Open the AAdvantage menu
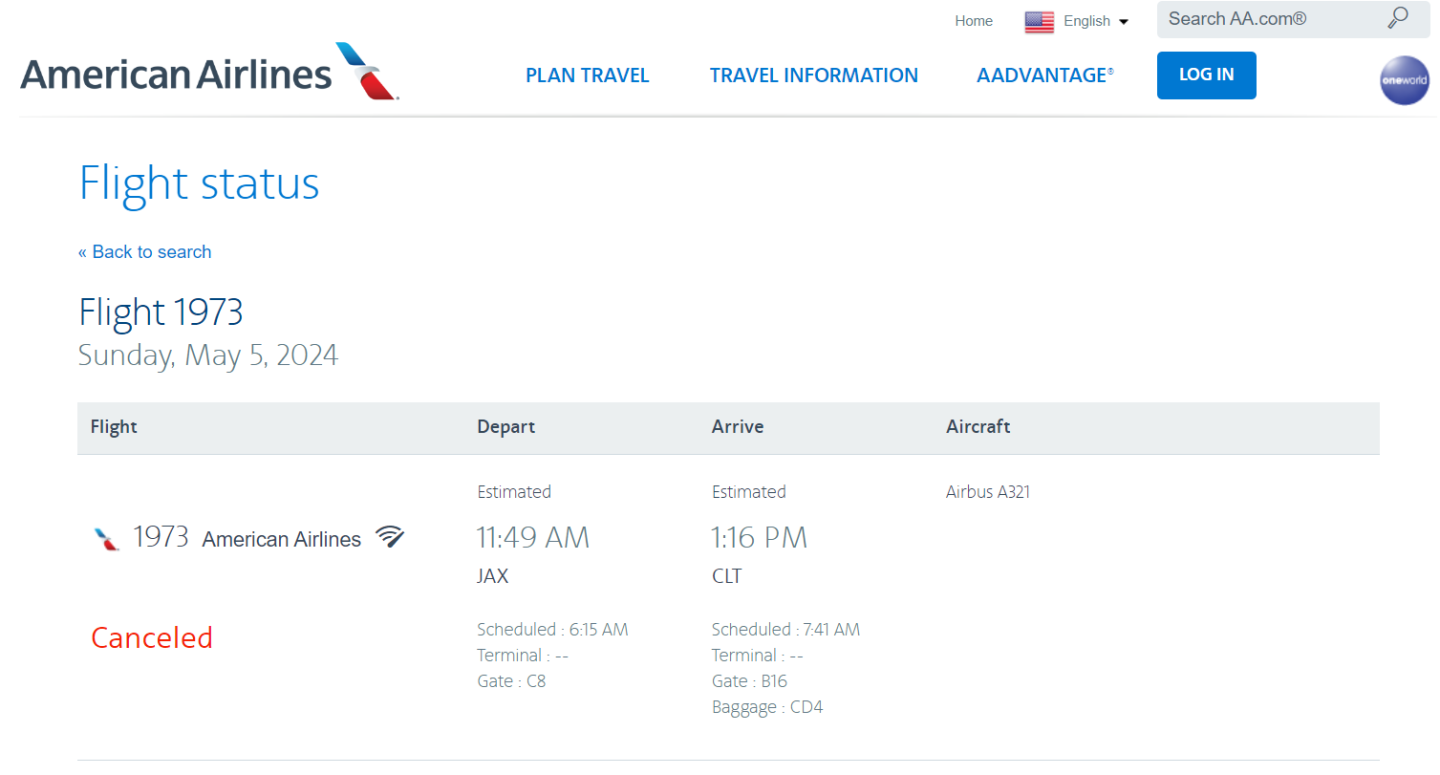 tap(1045, 76)
